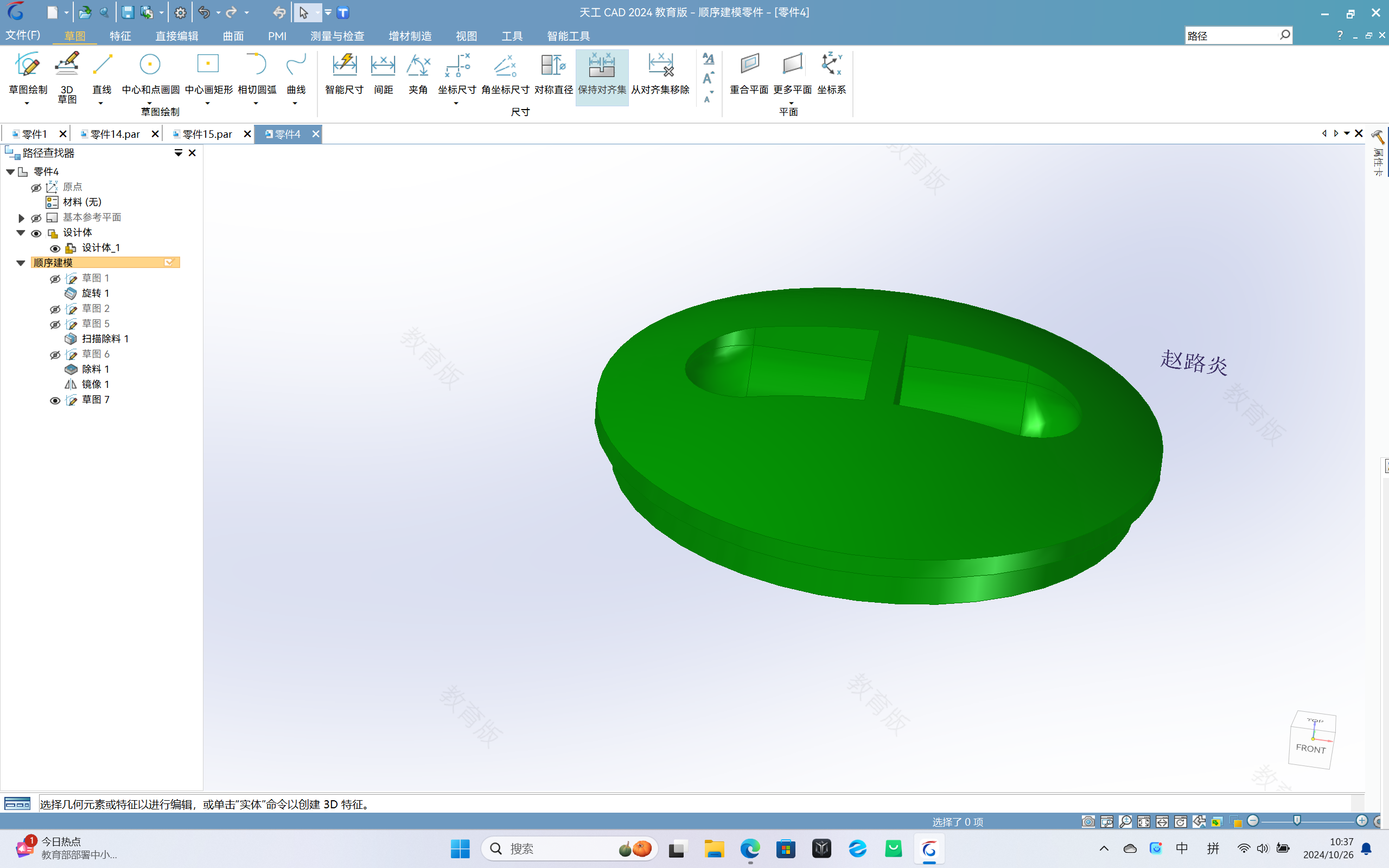Screen dimensions: 1389x868
Task: Click the Windows taskbar search button
Action: point(497,849)
